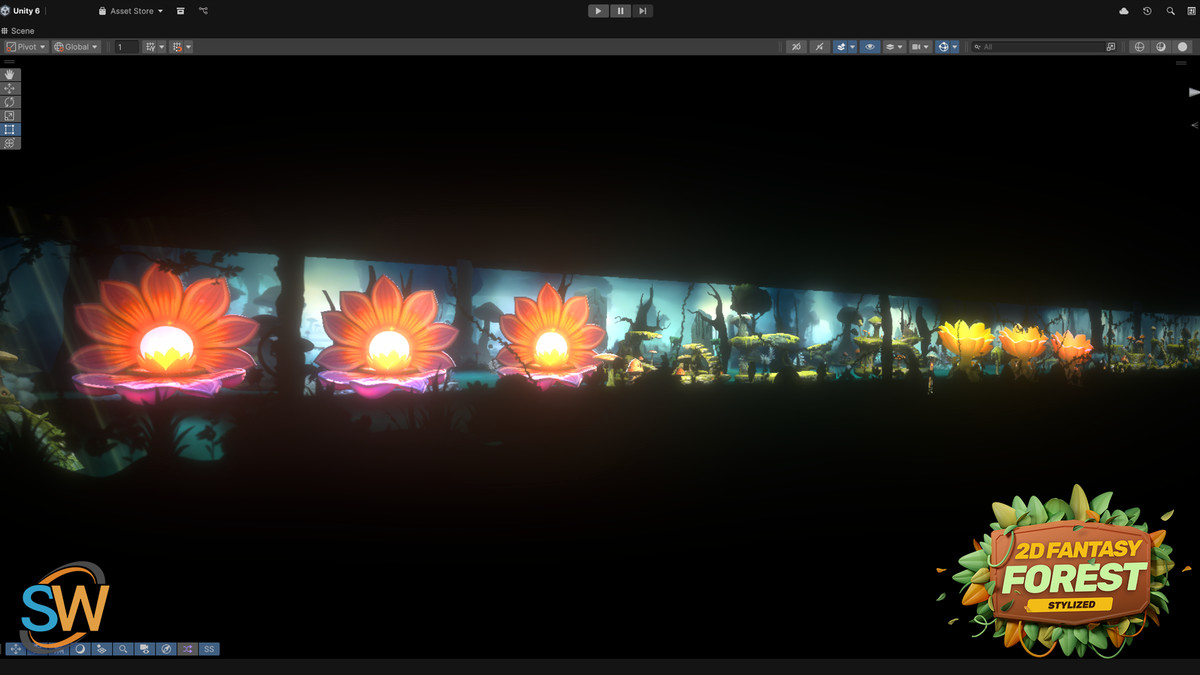Expand grid snapping options arrow
The image size is (1200, 675).
click(162, 47)
